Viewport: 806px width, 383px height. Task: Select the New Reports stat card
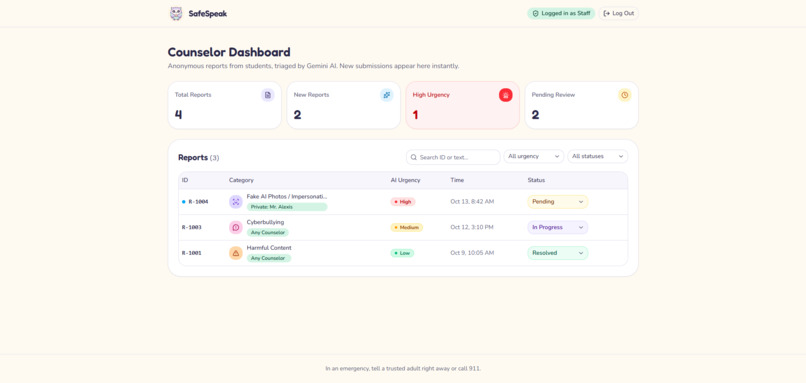point(343,105)
